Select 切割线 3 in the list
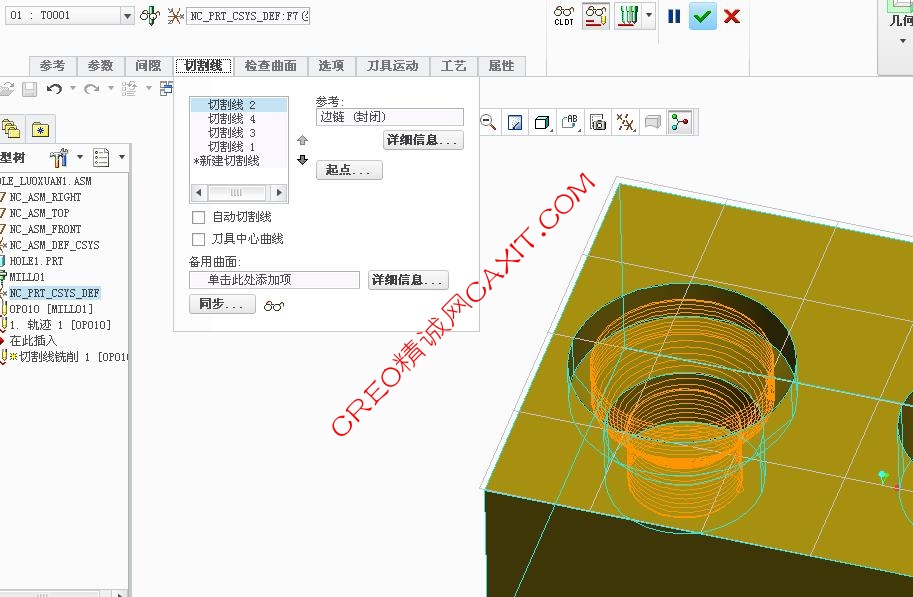This screenshot has height=597, width=913. [239, 133]
